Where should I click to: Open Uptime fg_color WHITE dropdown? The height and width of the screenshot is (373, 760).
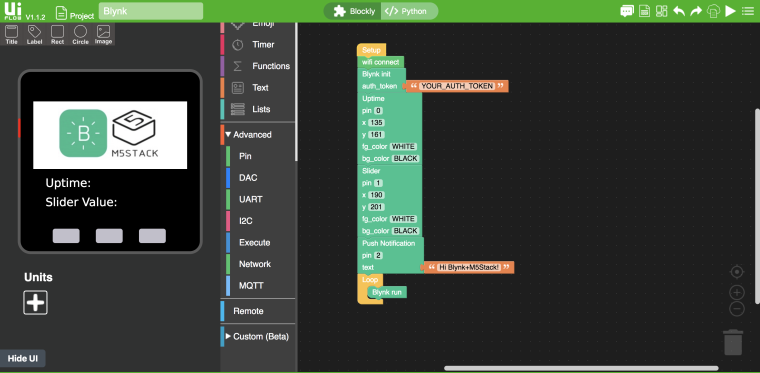click(404, 147)
